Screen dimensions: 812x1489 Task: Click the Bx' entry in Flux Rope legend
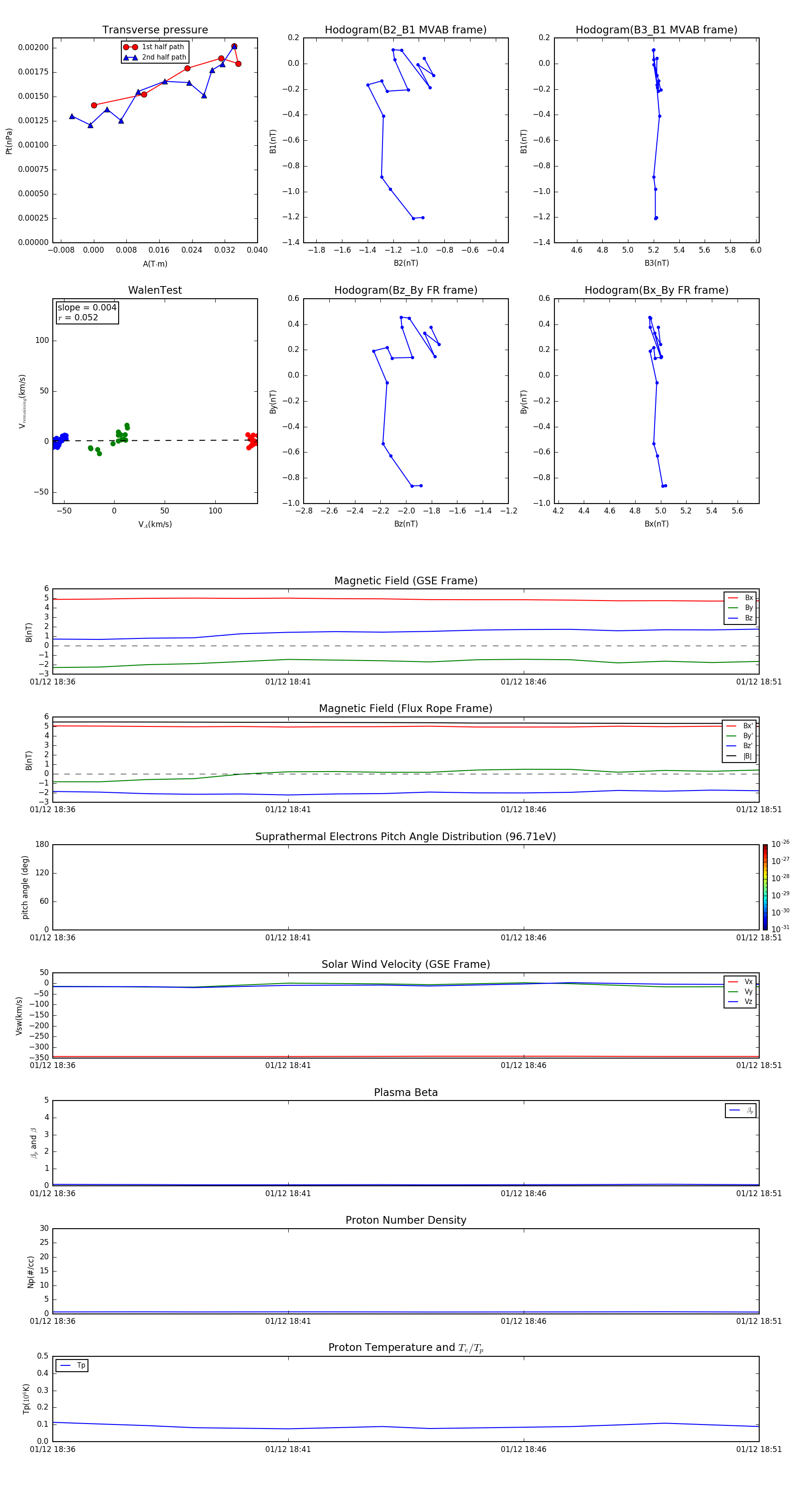pyautogui.click(x=739, y=726)
